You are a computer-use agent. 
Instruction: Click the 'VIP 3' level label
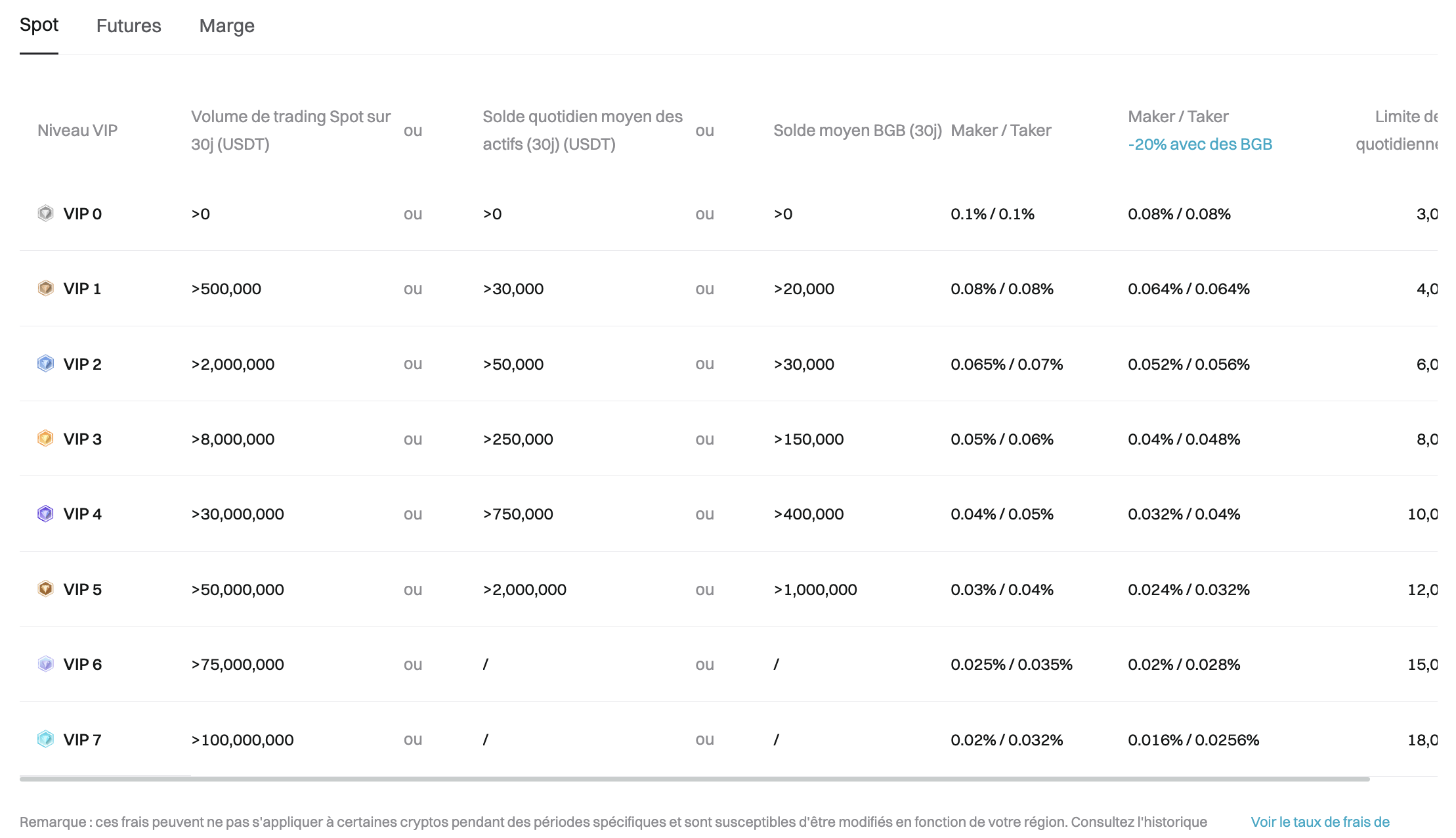pos(83,439)
